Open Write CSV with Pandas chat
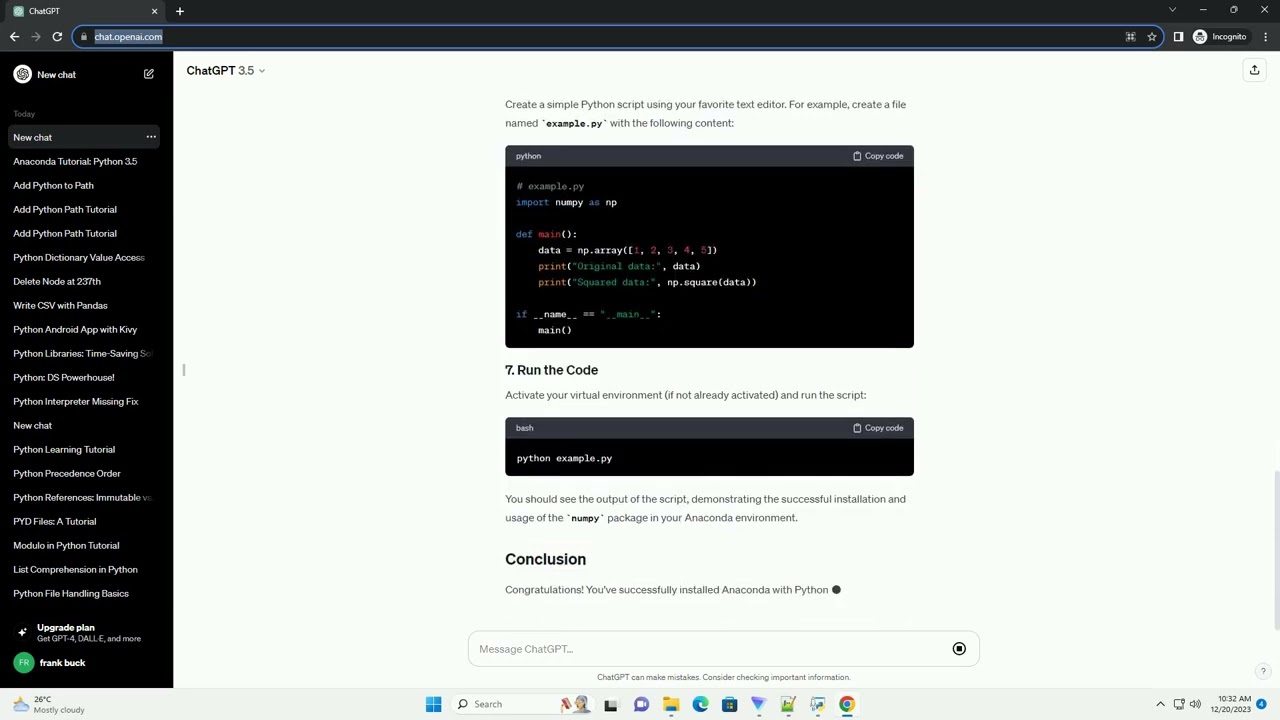Screen dimensions: 1280x720 60,305
